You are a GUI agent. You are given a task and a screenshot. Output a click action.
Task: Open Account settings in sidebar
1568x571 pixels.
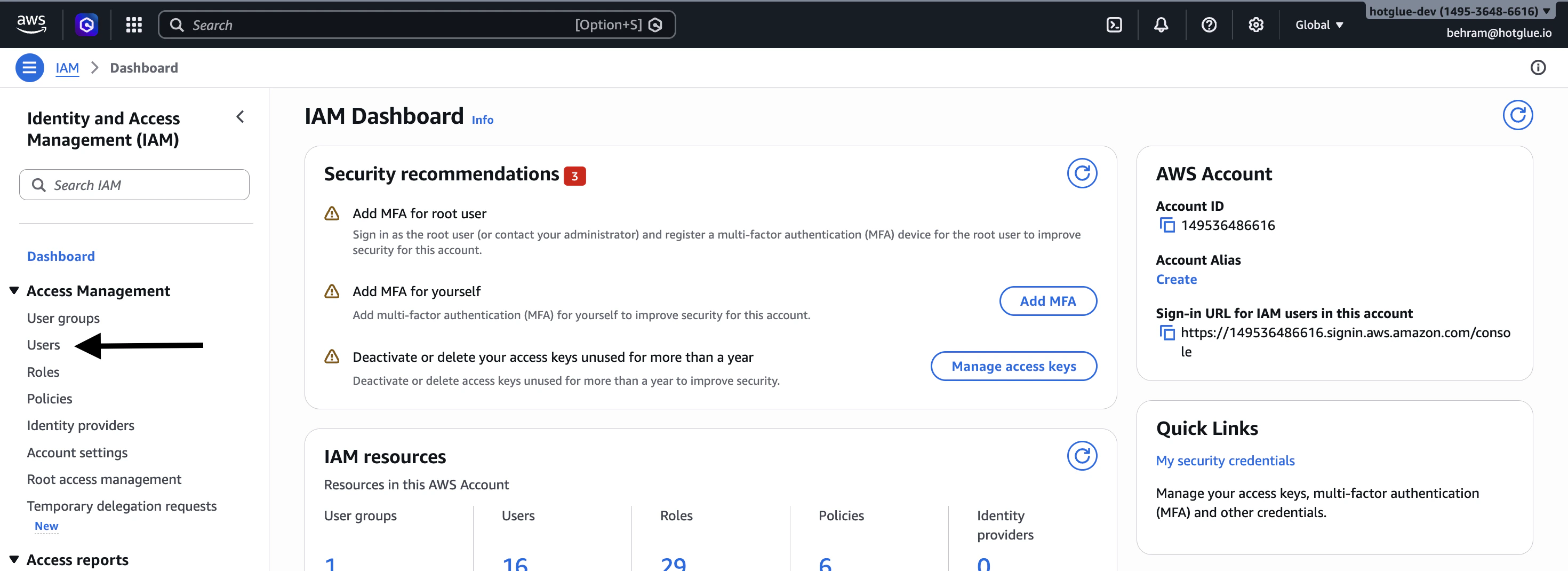77,453
